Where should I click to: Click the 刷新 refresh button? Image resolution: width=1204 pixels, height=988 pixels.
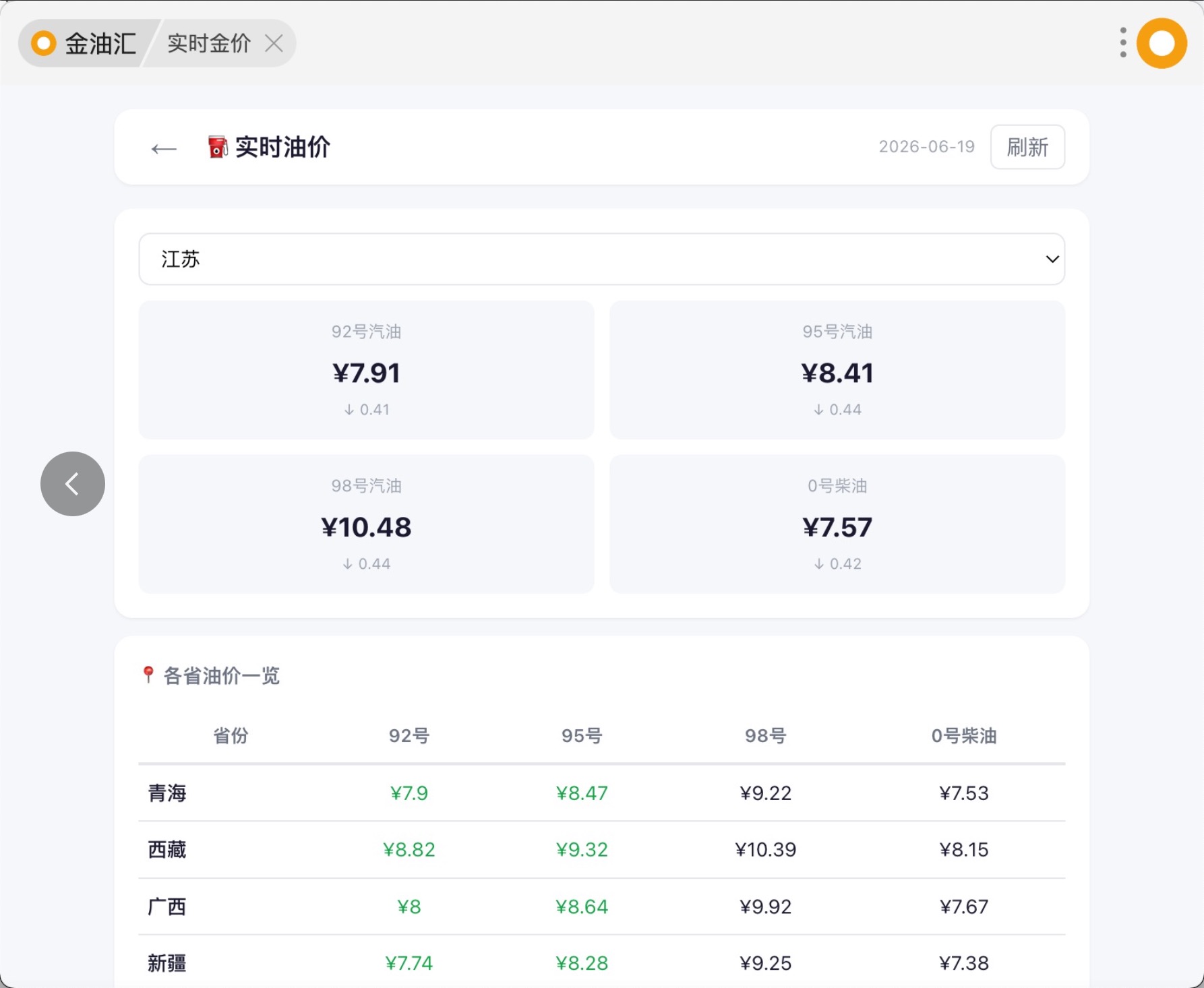[x=1027, y=147]
